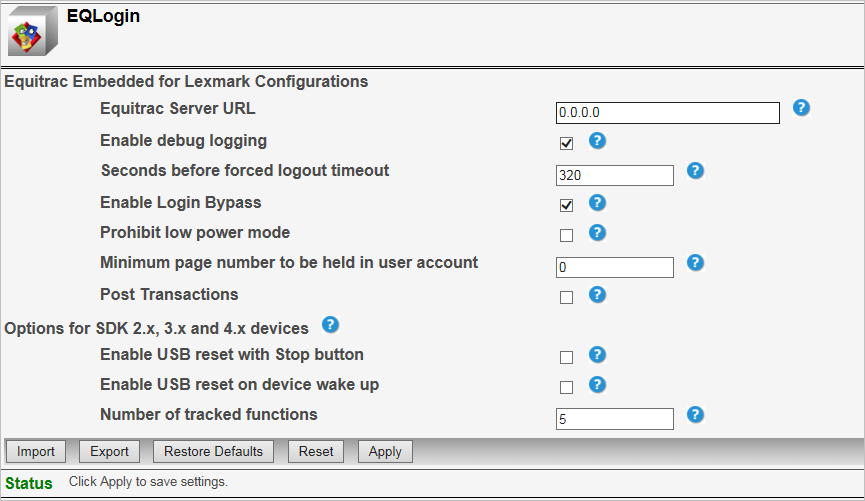
Task: Click the EQLogin application cube icon
Action: 32,31
